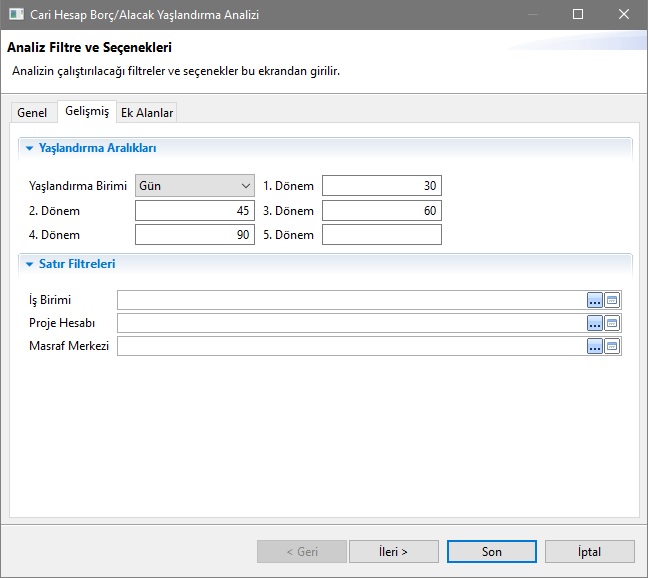648x578 pixels.
Task: Select the Gelişmiş tab
Action: 86,112
